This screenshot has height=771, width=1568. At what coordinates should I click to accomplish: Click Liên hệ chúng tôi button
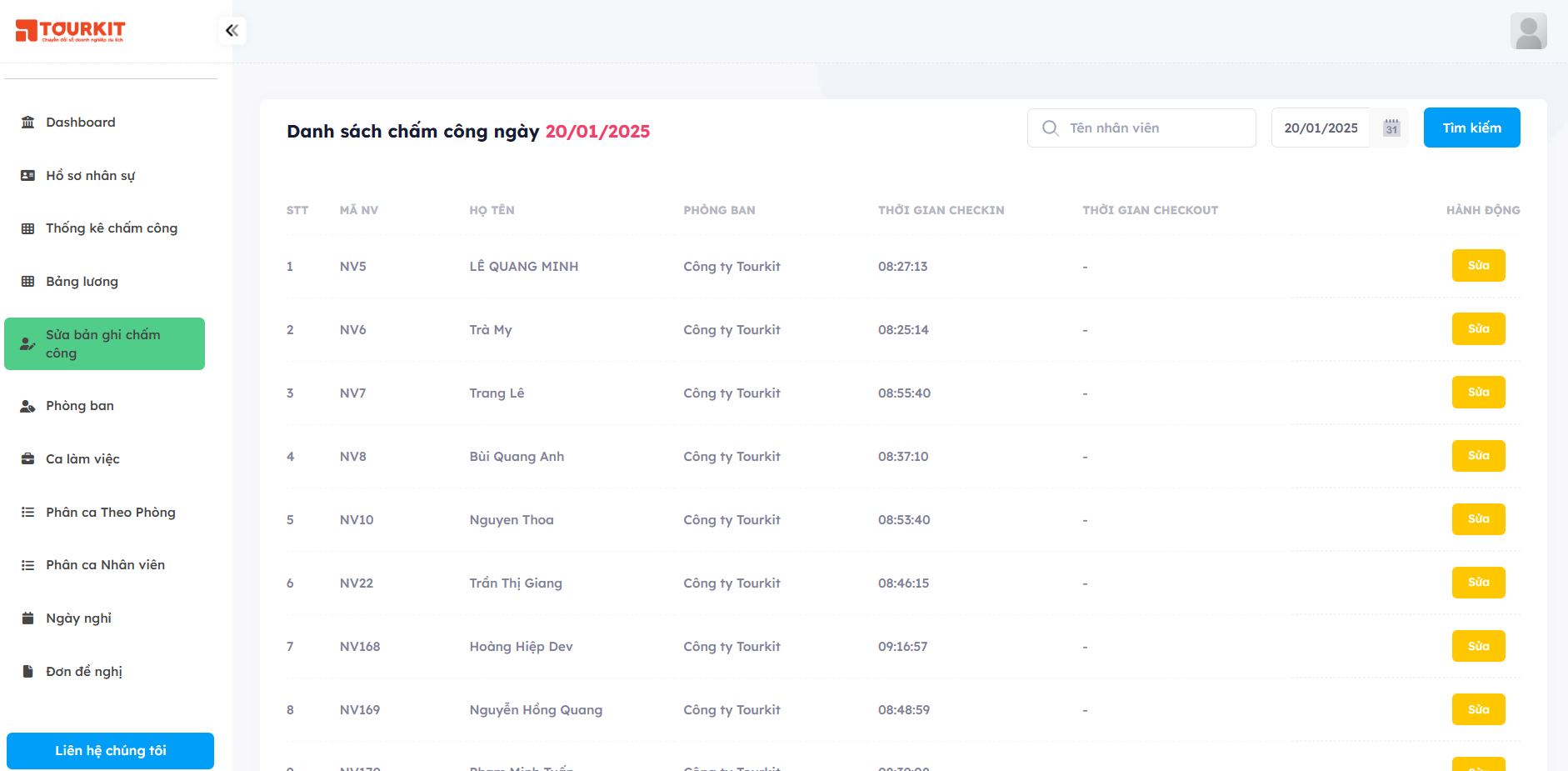(x=110, y=751)
